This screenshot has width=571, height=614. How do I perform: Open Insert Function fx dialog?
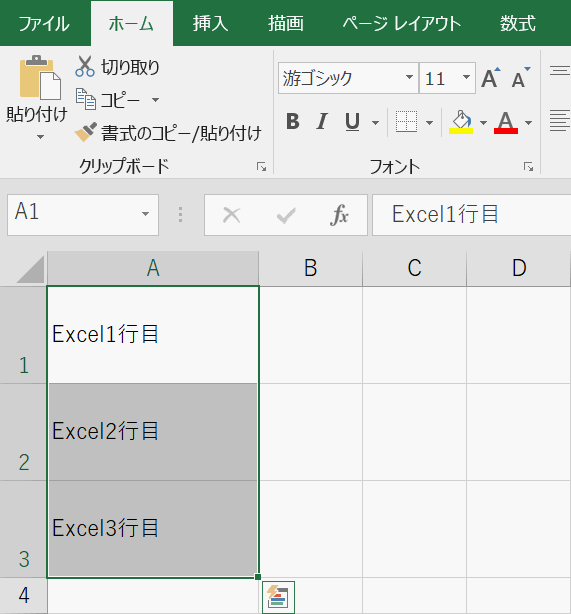coord(339,215)
